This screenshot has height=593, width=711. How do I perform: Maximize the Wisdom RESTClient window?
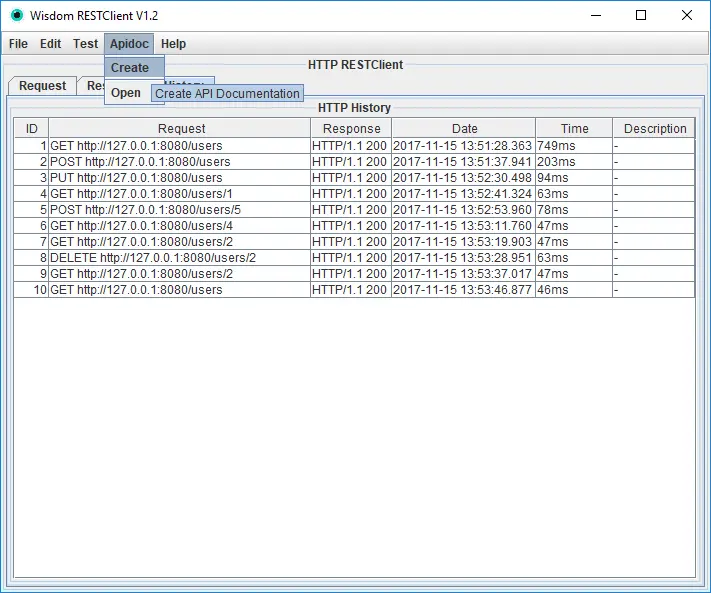[641, 15]
